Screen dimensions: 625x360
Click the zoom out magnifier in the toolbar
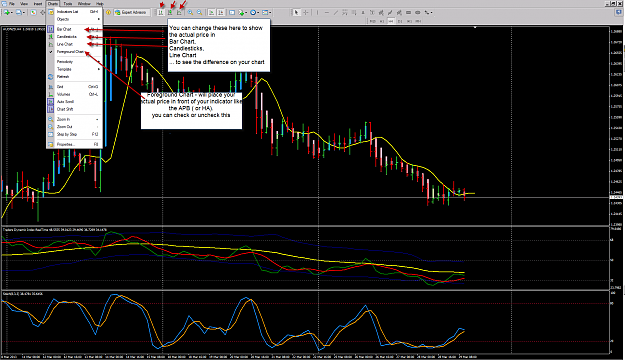[199, 12]
